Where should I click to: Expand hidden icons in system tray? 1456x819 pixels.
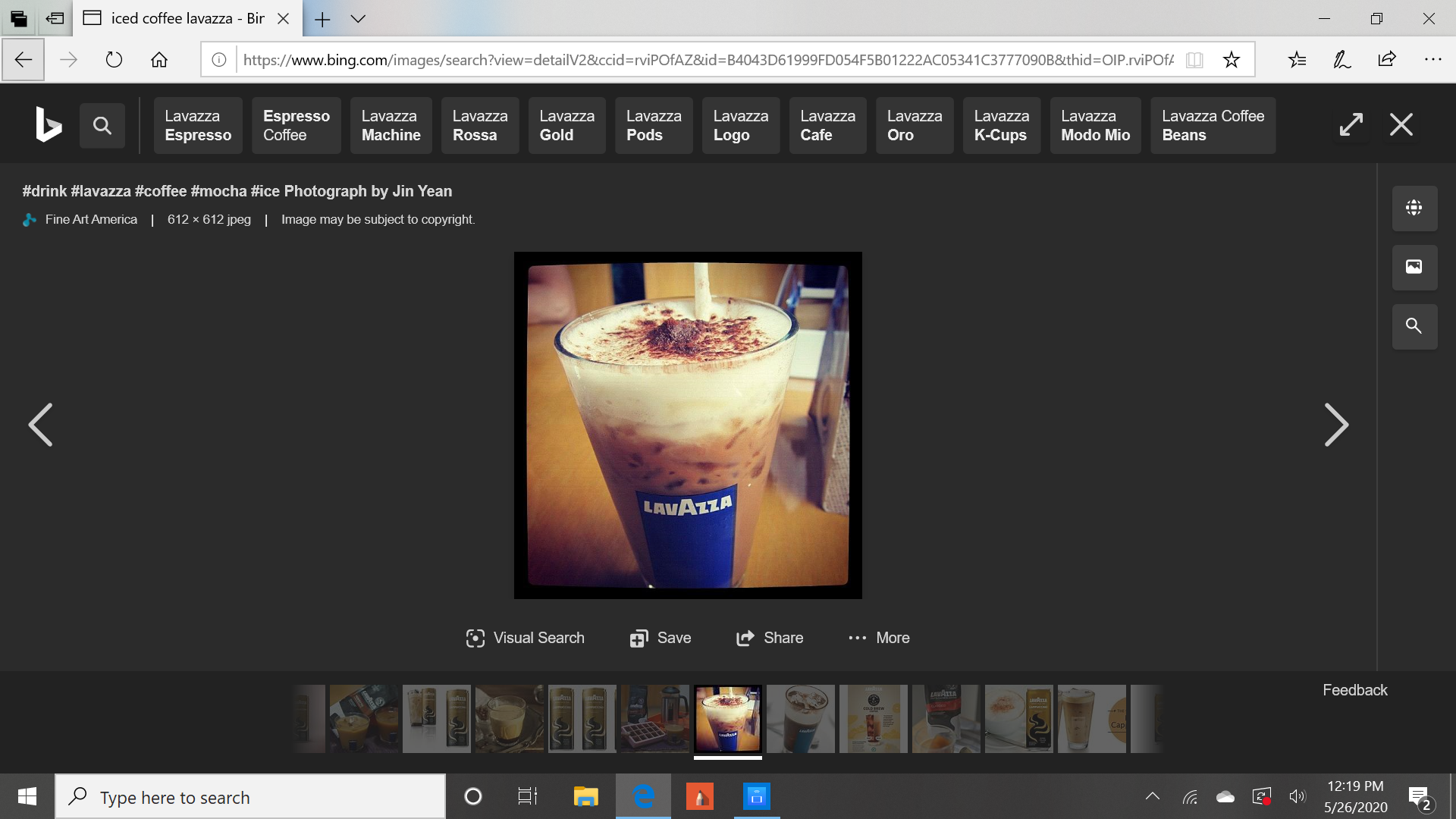(1152, 796)
